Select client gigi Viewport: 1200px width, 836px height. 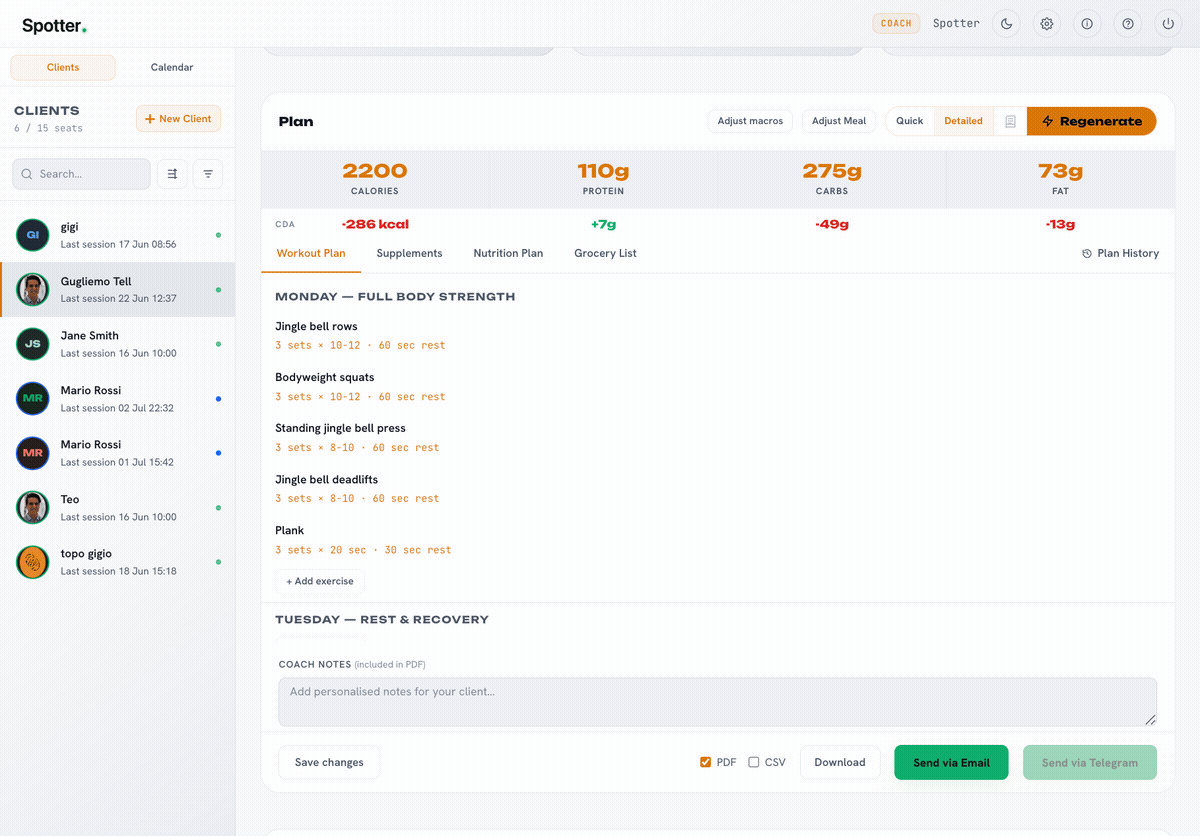coord(118,235)
